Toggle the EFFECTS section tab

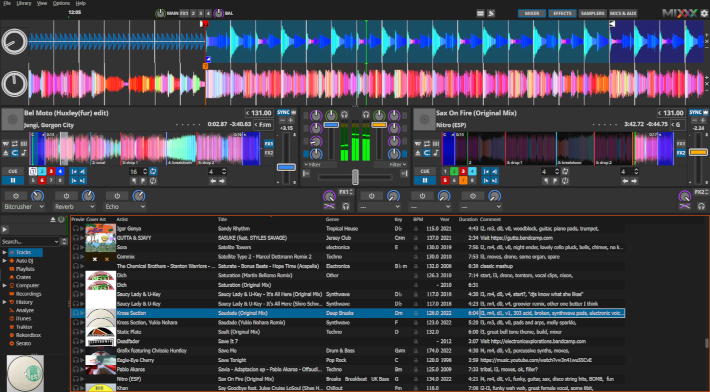click(x=562, y=14)
